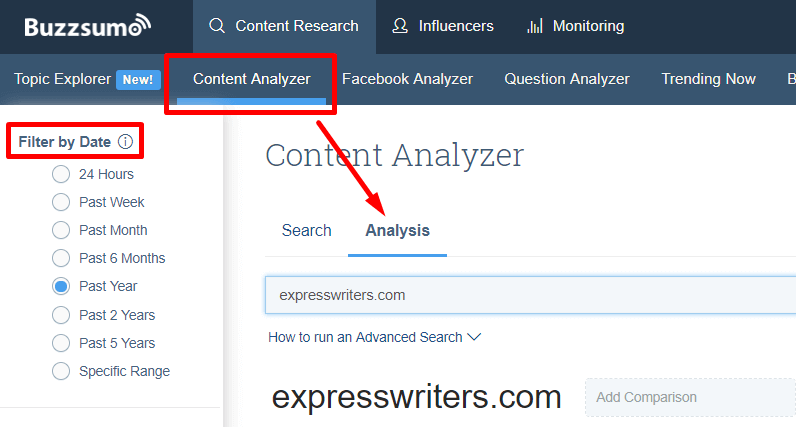Switch to the Search tab
The height and width of the screenshot is (427, 796).
(306, 230)
